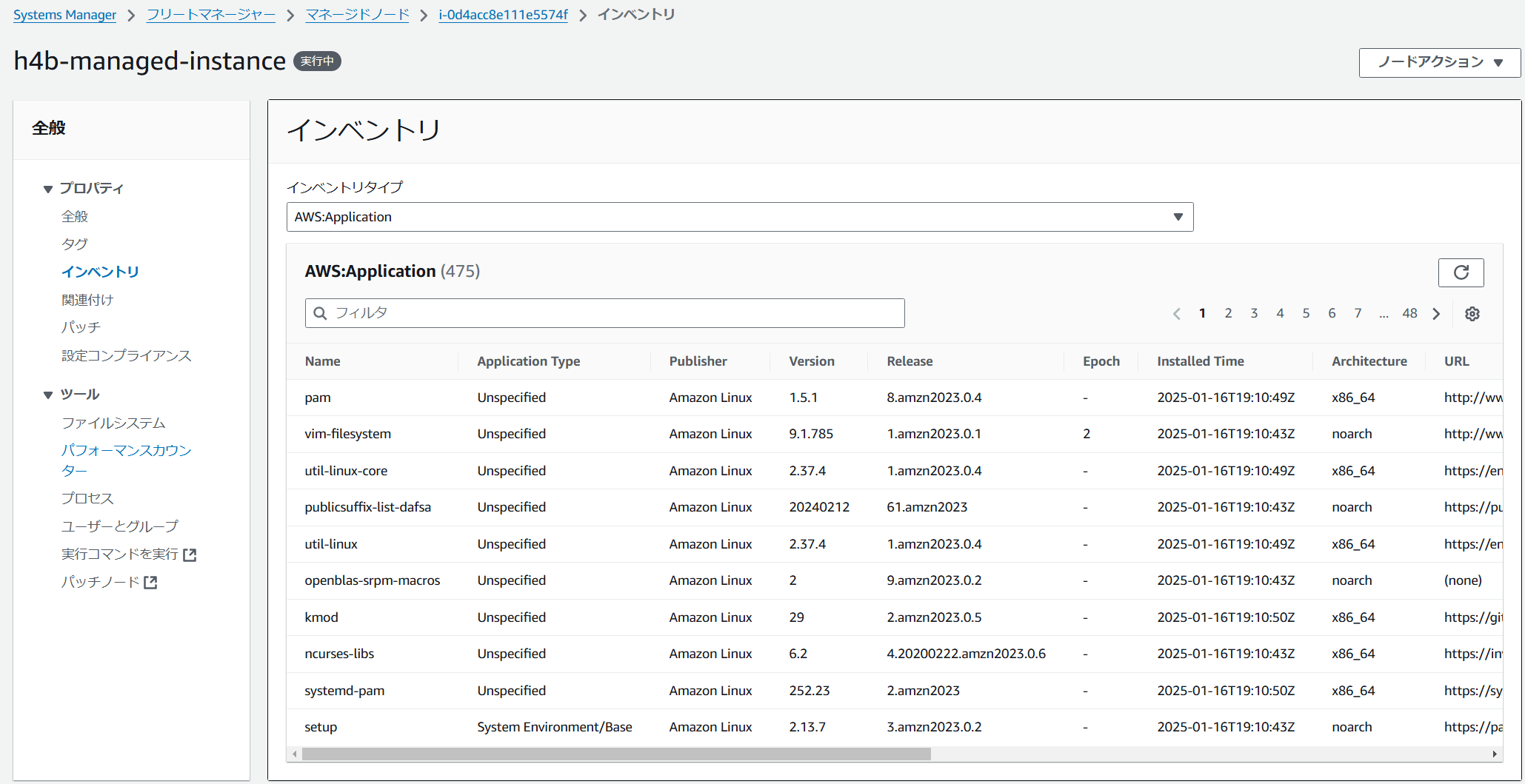The image size is (1525, 784).
Task: Open the インベントリタイプ dropdown
Action: (x=740, y=217)
